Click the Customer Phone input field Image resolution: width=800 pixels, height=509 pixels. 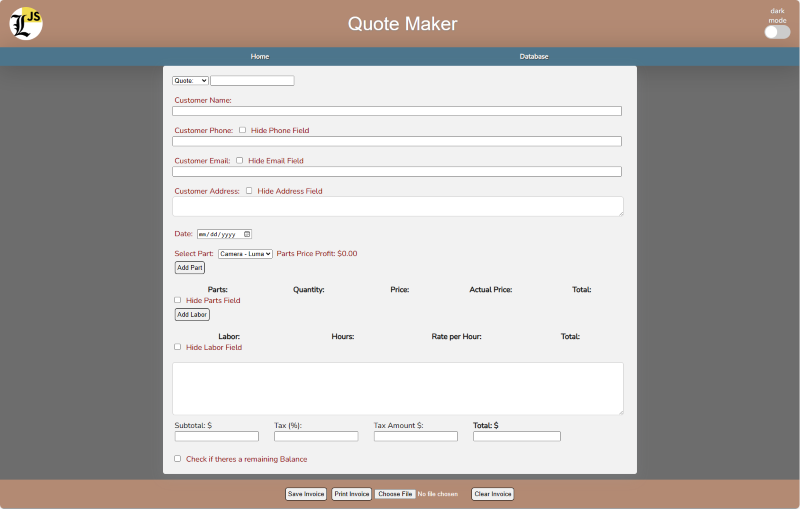(397, 141)
